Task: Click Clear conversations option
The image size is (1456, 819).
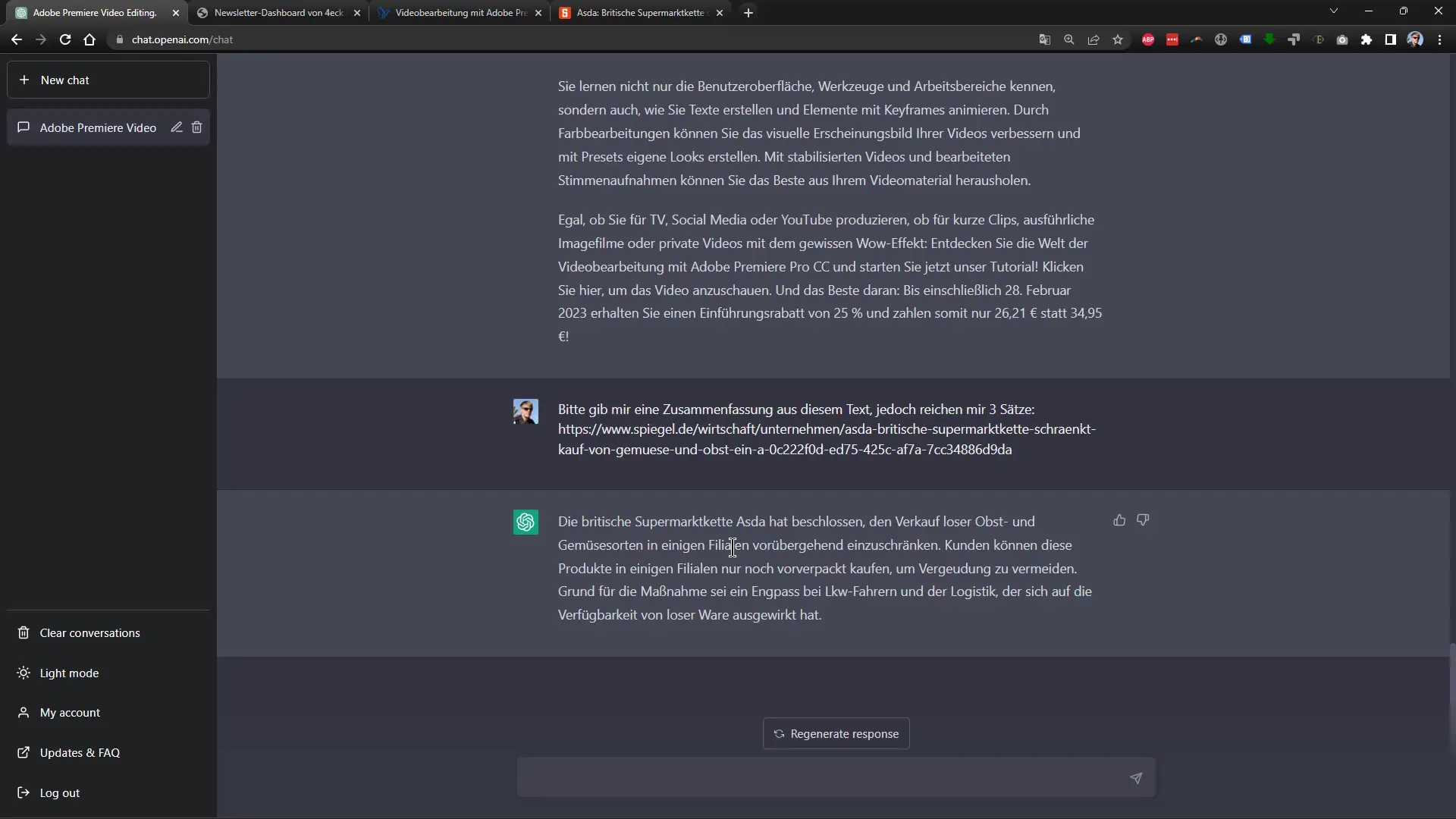Action: tap(89, 632)
